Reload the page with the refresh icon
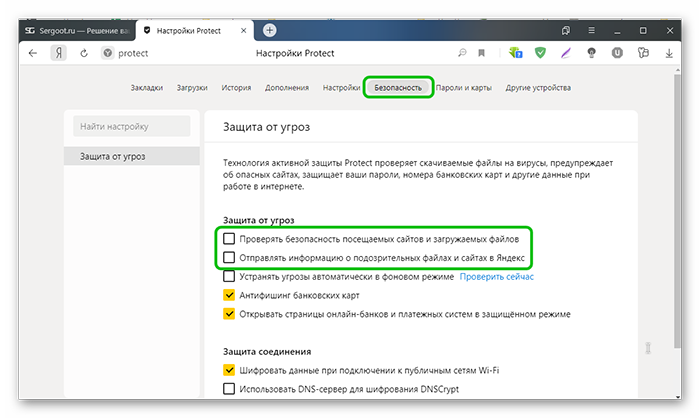This screenshot has height=418, width=700. pos(84,53)
